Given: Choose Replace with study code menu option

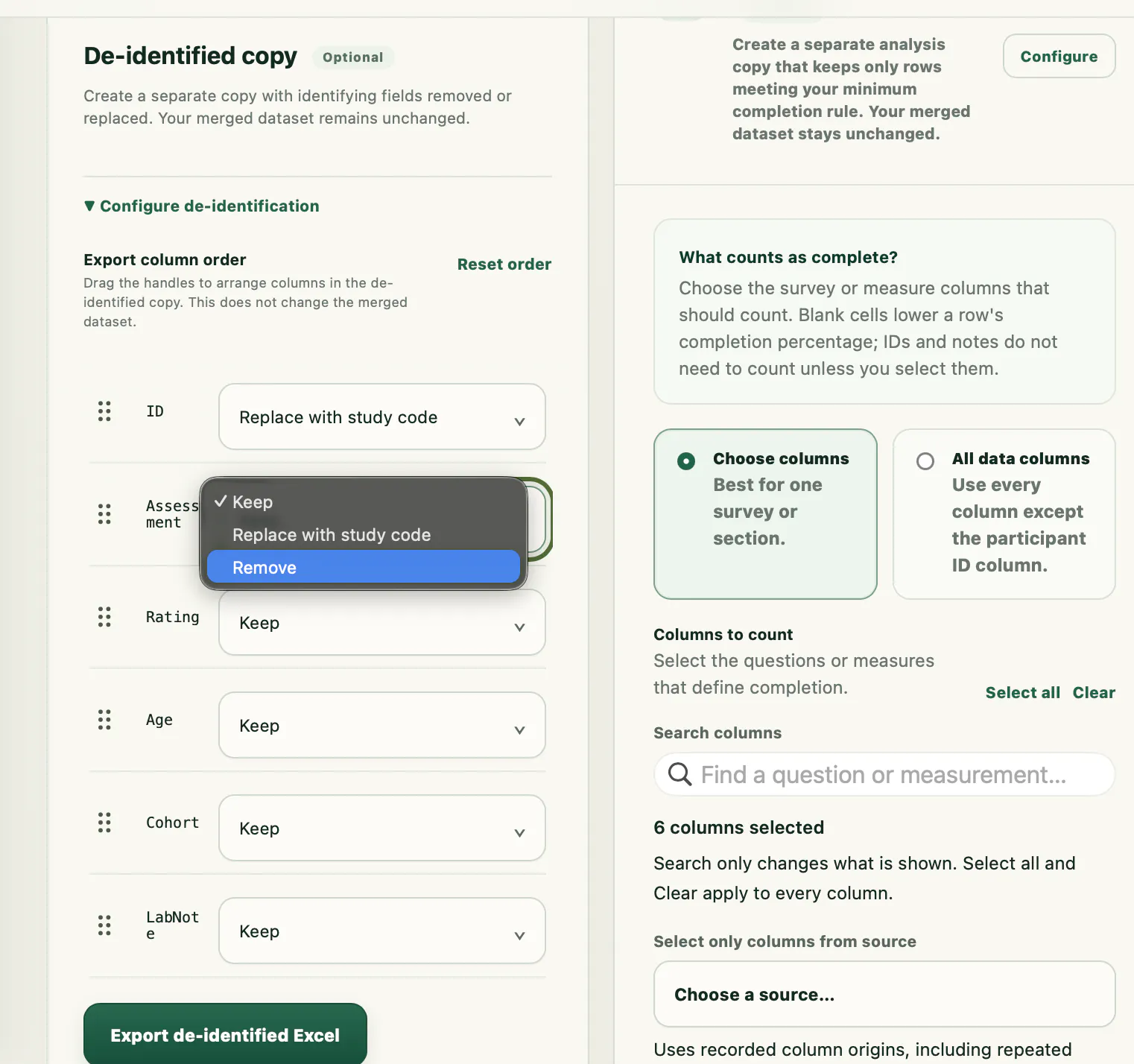Looking at the screenshot, I should (x=364, y=535).
